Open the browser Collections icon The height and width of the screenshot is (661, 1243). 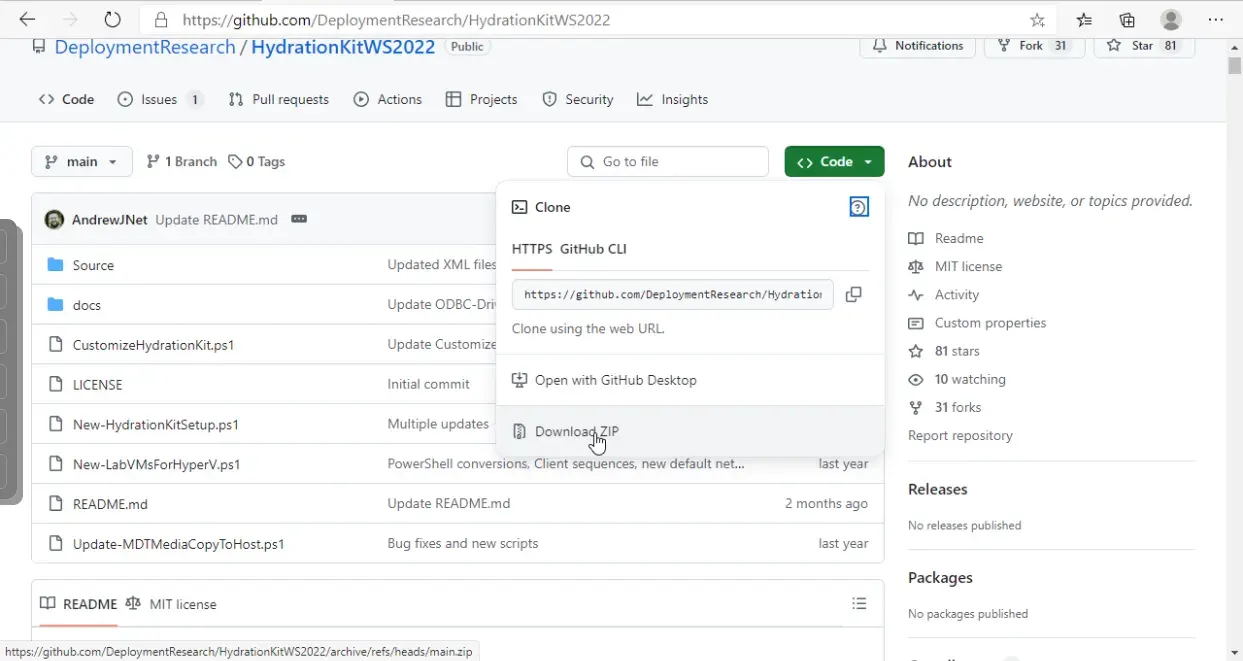(1127, 20)
